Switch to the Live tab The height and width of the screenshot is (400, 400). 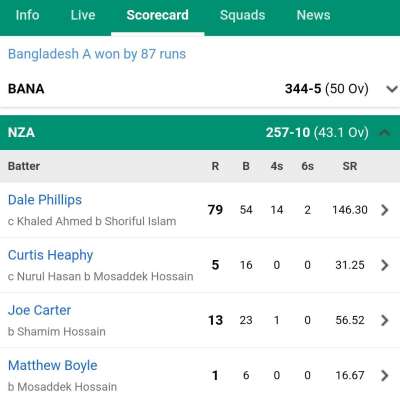click(83, 15)
